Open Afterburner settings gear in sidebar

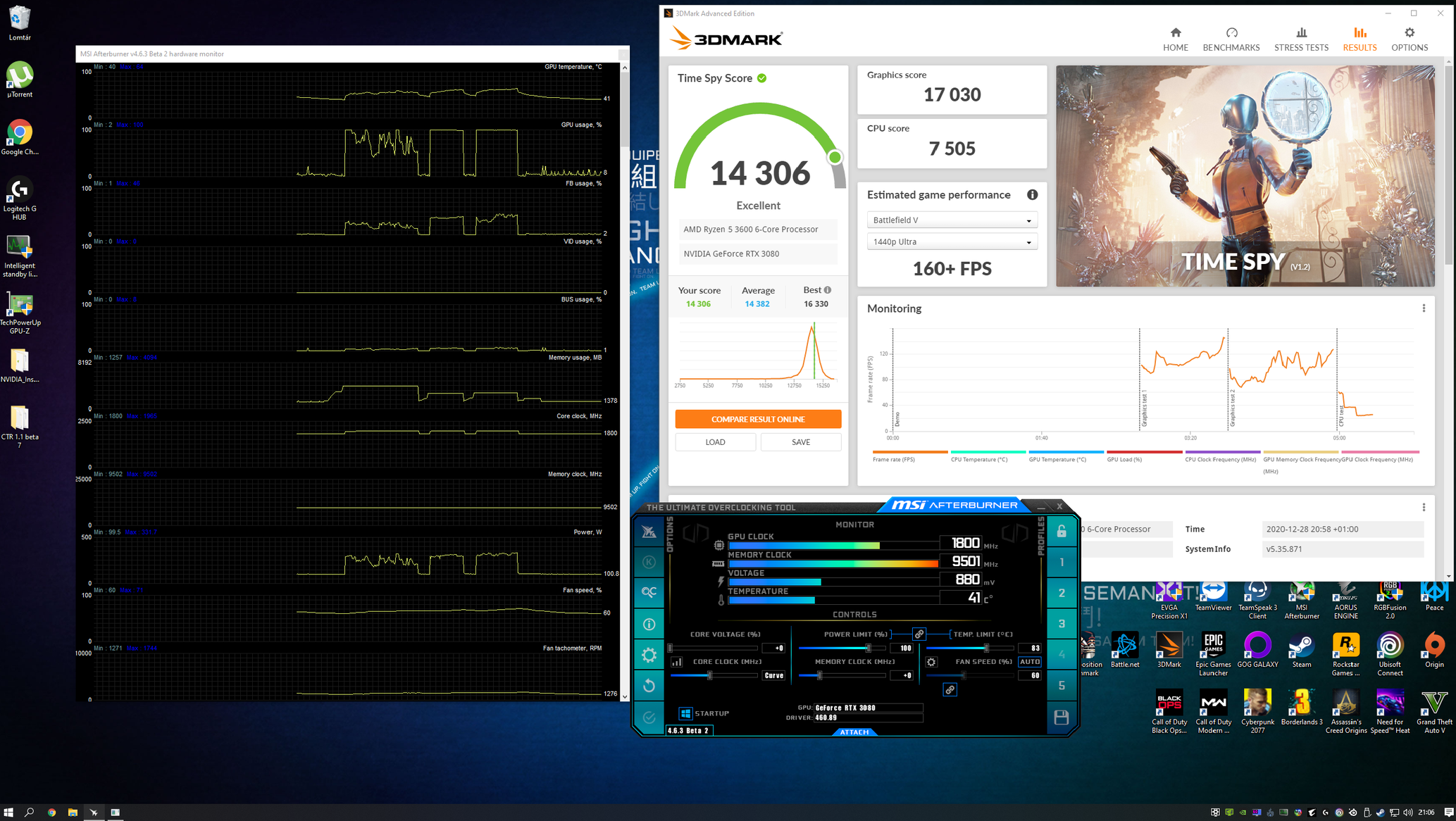tap(649, 655)
